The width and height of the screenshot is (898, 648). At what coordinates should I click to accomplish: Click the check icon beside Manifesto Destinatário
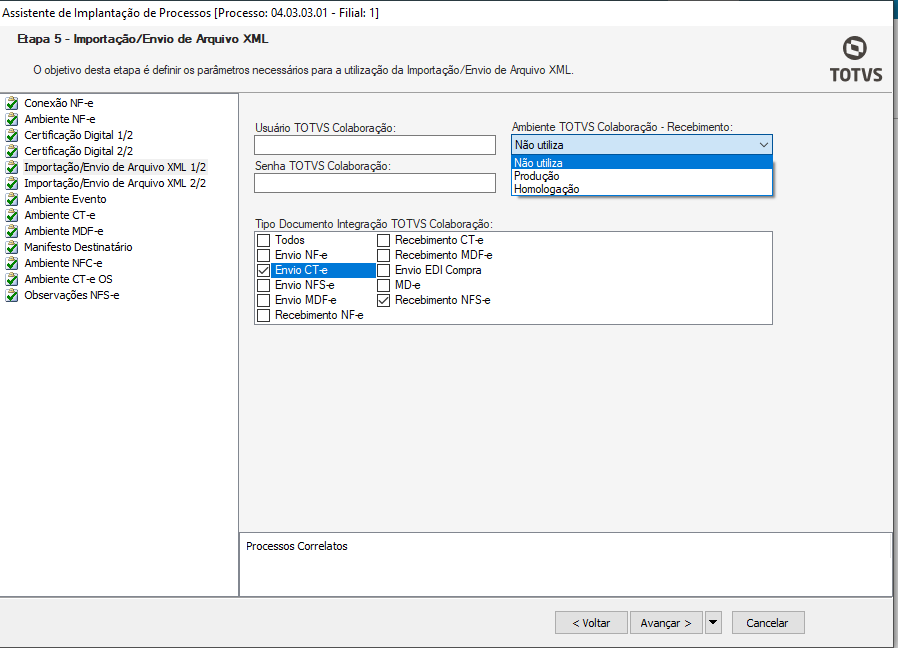click(11, 248)
